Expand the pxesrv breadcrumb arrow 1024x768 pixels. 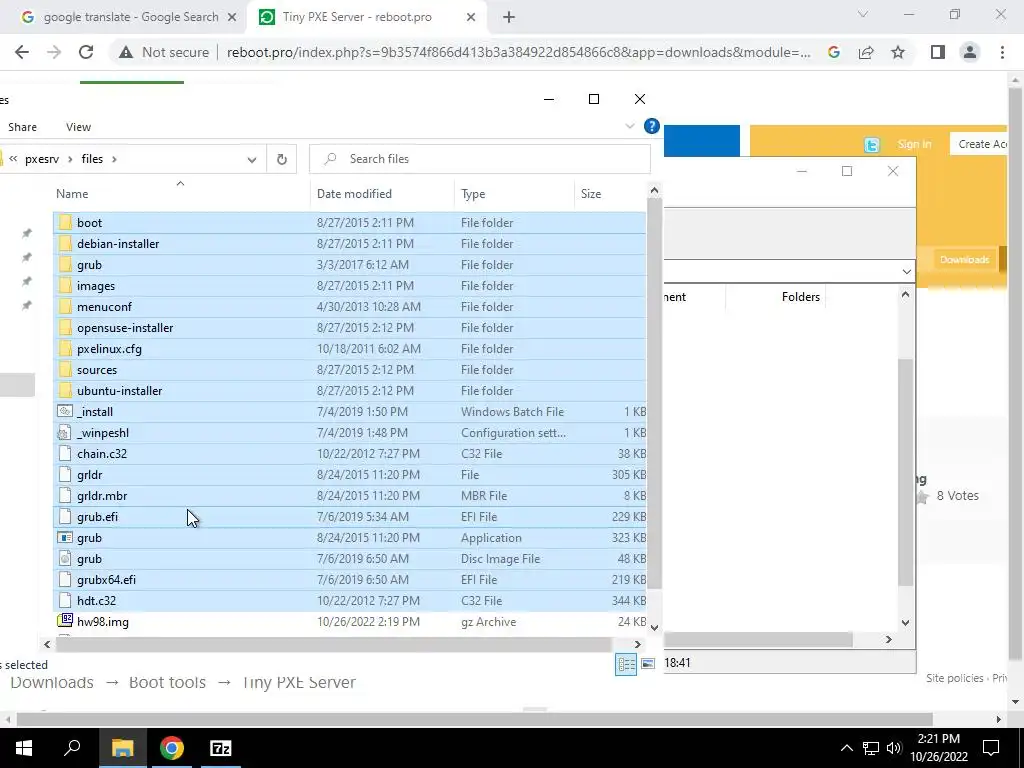(71, 159)
